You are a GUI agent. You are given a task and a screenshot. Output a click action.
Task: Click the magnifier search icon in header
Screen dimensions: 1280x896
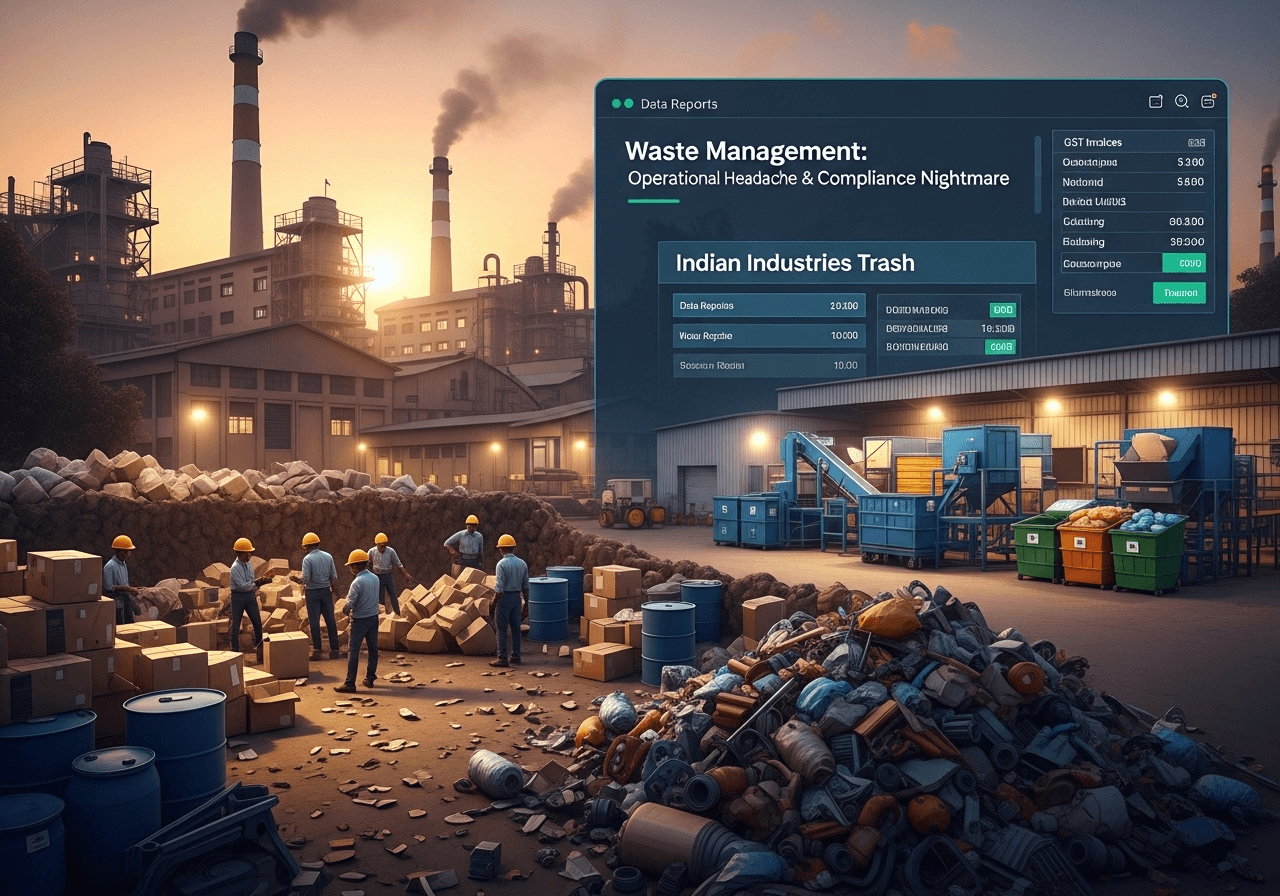click(1181, 101)
